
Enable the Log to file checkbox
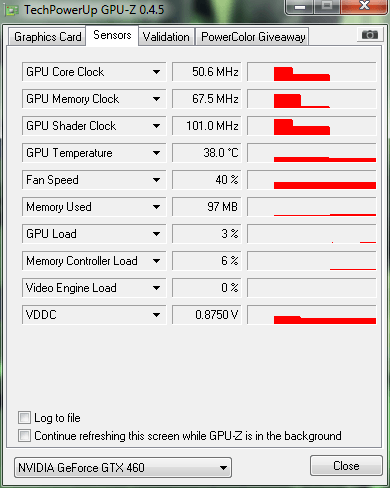24,417
